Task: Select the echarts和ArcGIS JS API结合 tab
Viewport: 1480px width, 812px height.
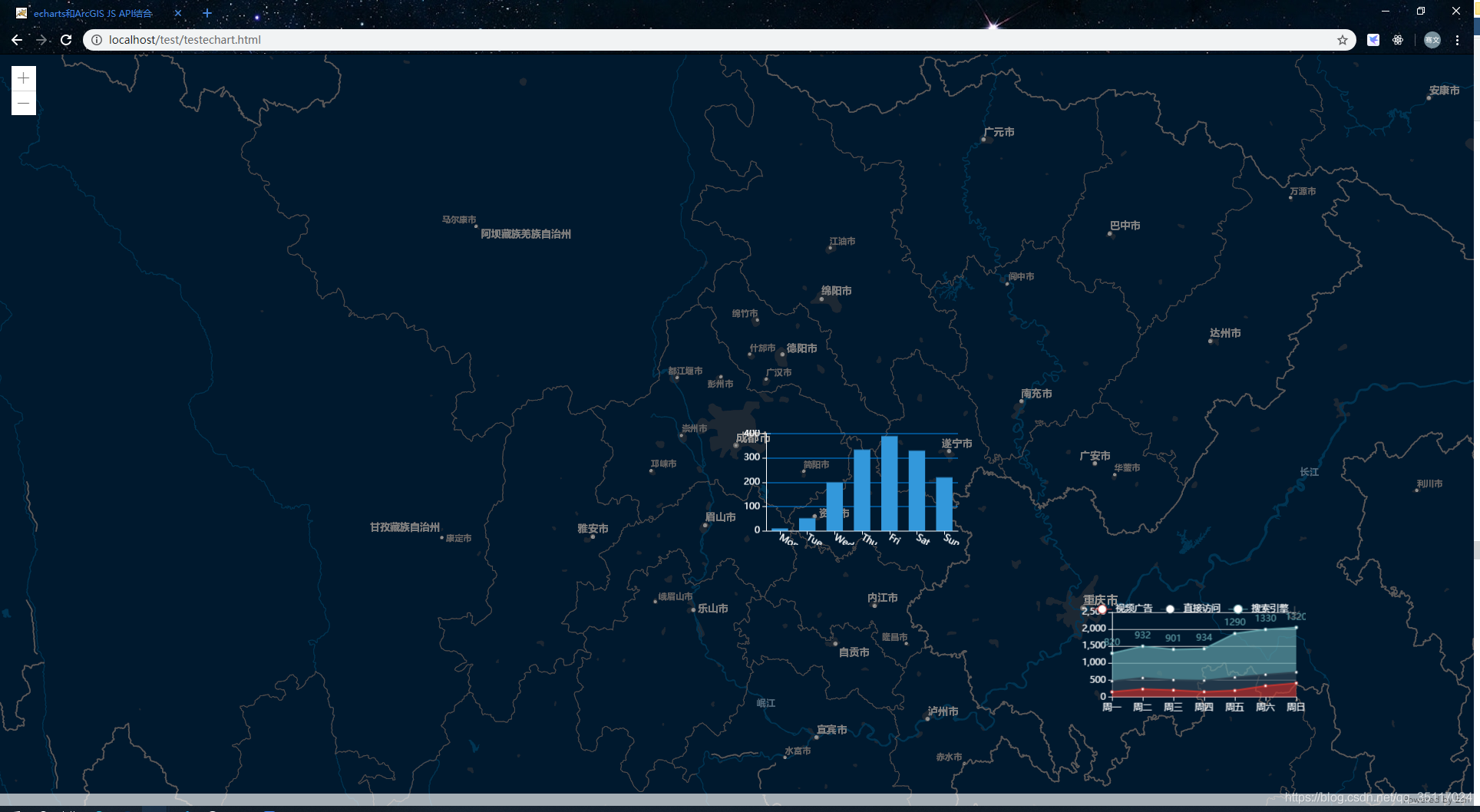Action: click(x=92, y=13)
